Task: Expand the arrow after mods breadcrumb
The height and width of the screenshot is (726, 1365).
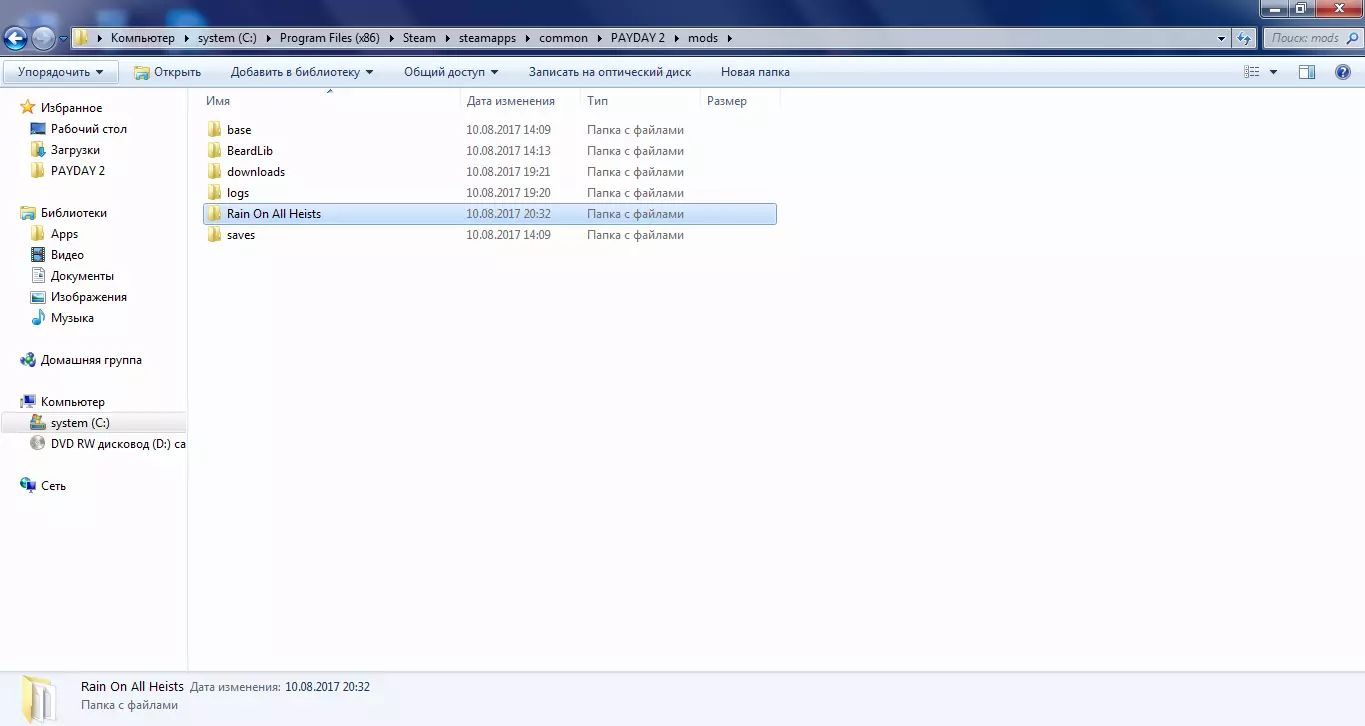Action: tap(729, 39)
